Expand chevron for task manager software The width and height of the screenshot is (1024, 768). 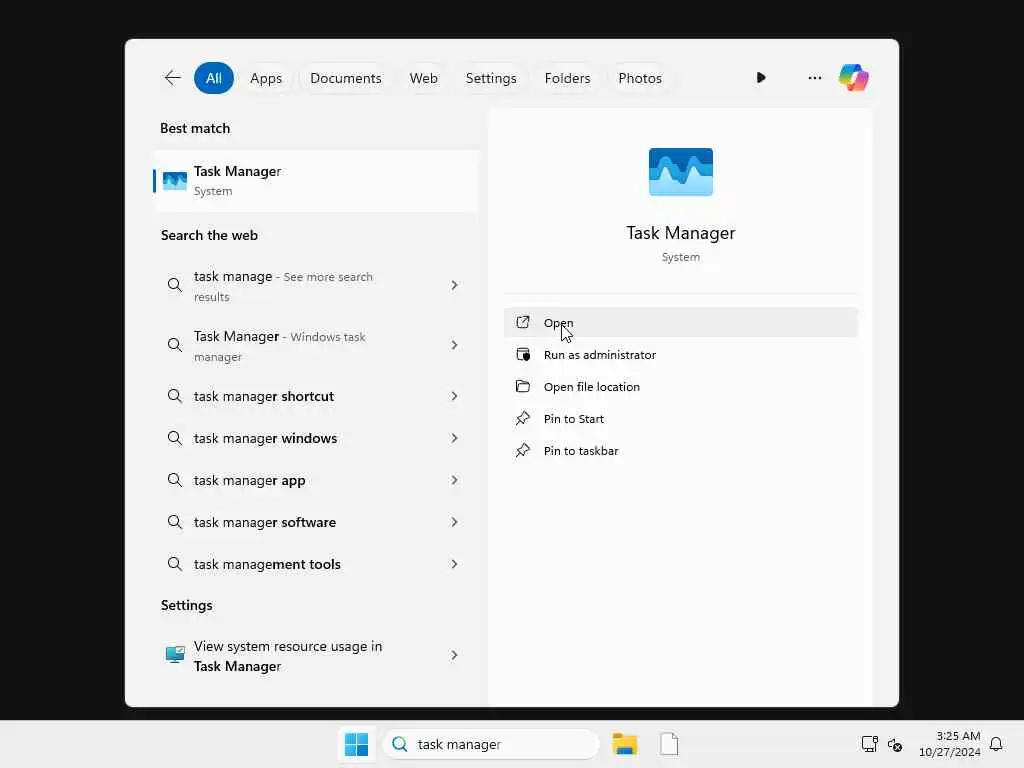(454, 522)
